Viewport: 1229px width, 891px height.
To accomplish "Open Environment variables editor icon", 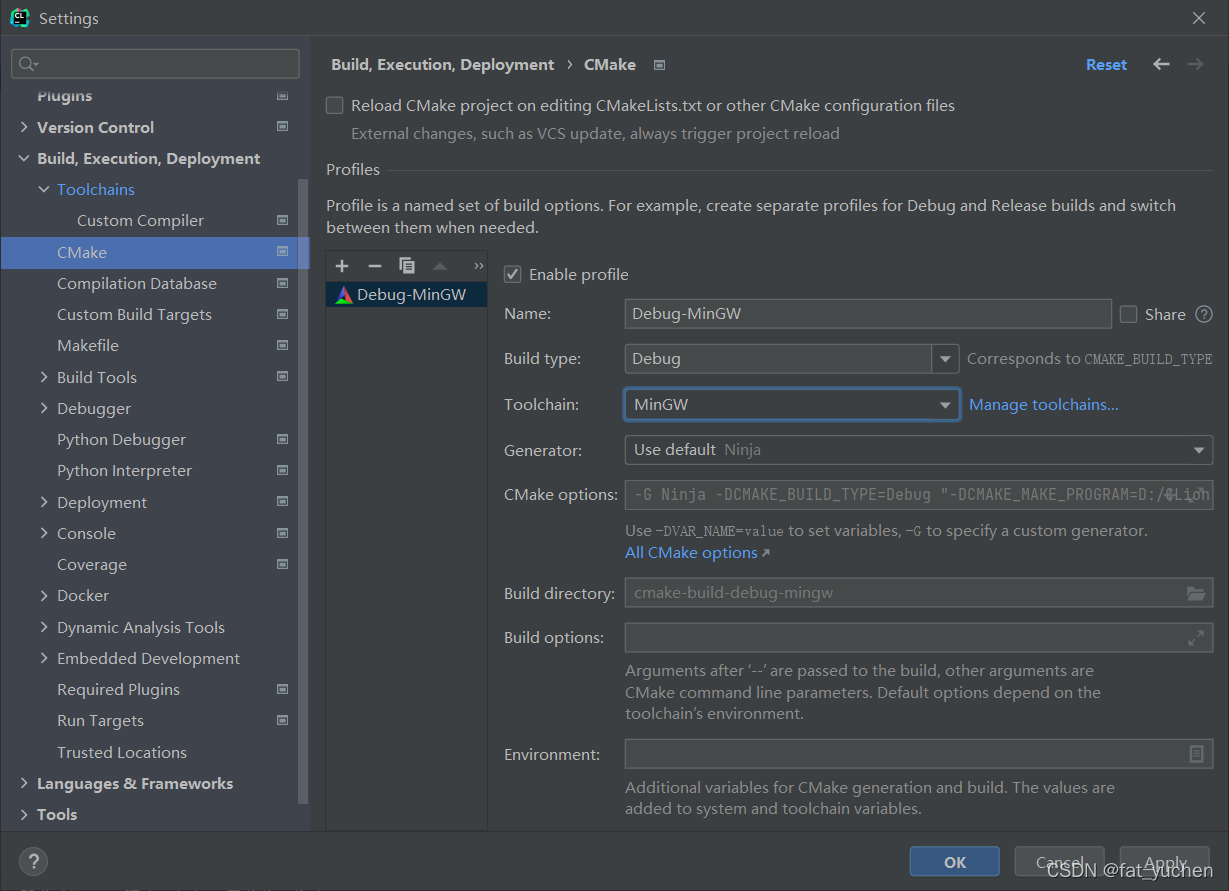I will point(1196,754).
